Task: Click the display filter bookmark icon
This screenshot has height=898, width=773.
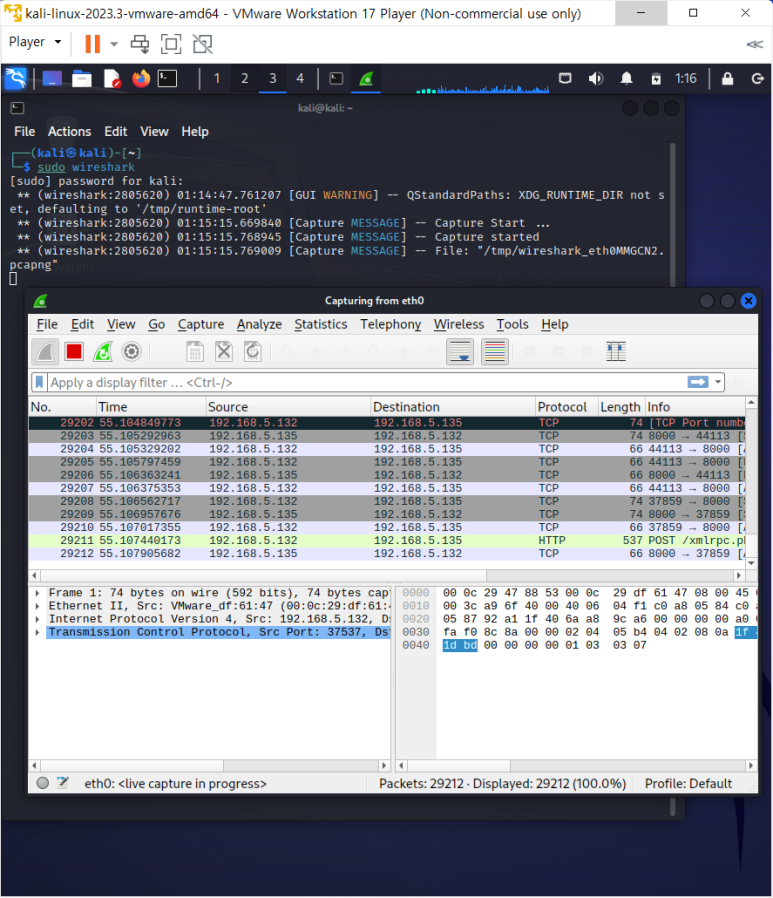Action: 39,382
